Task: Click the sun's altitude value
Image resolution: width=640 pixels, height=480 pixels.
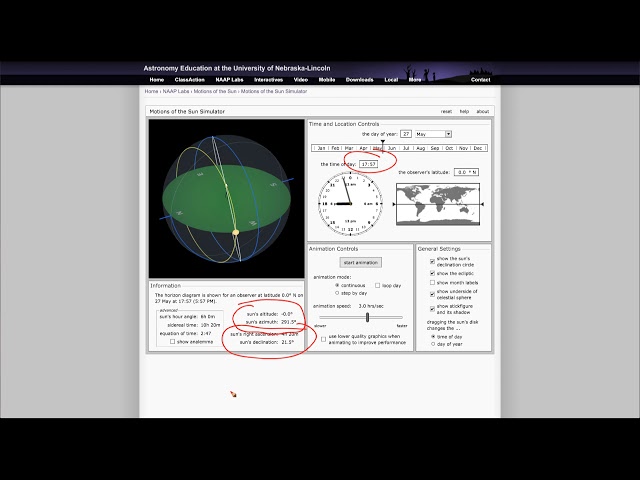Action: click(x=287, y=314)
